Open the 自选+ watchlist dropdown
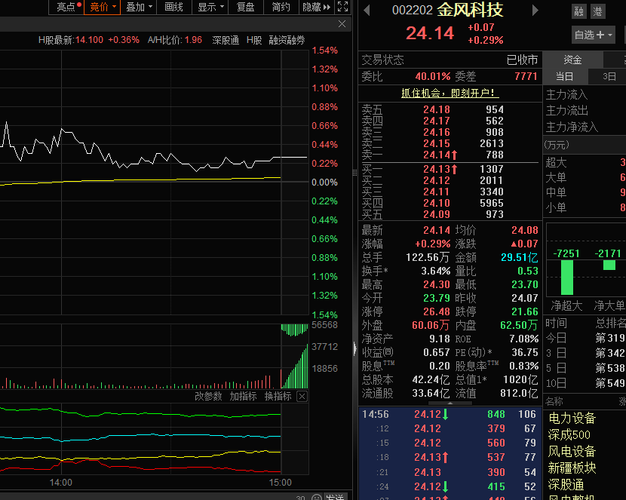The height and width of the screenshot is (500, 626). pyautogui.click(x=593, y=35)
